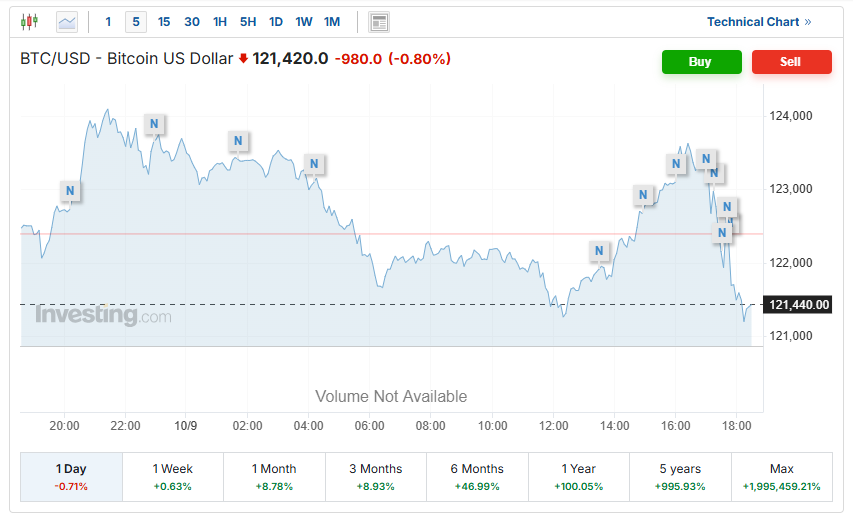Choose the 1W interval option

[x=304, y=22]
